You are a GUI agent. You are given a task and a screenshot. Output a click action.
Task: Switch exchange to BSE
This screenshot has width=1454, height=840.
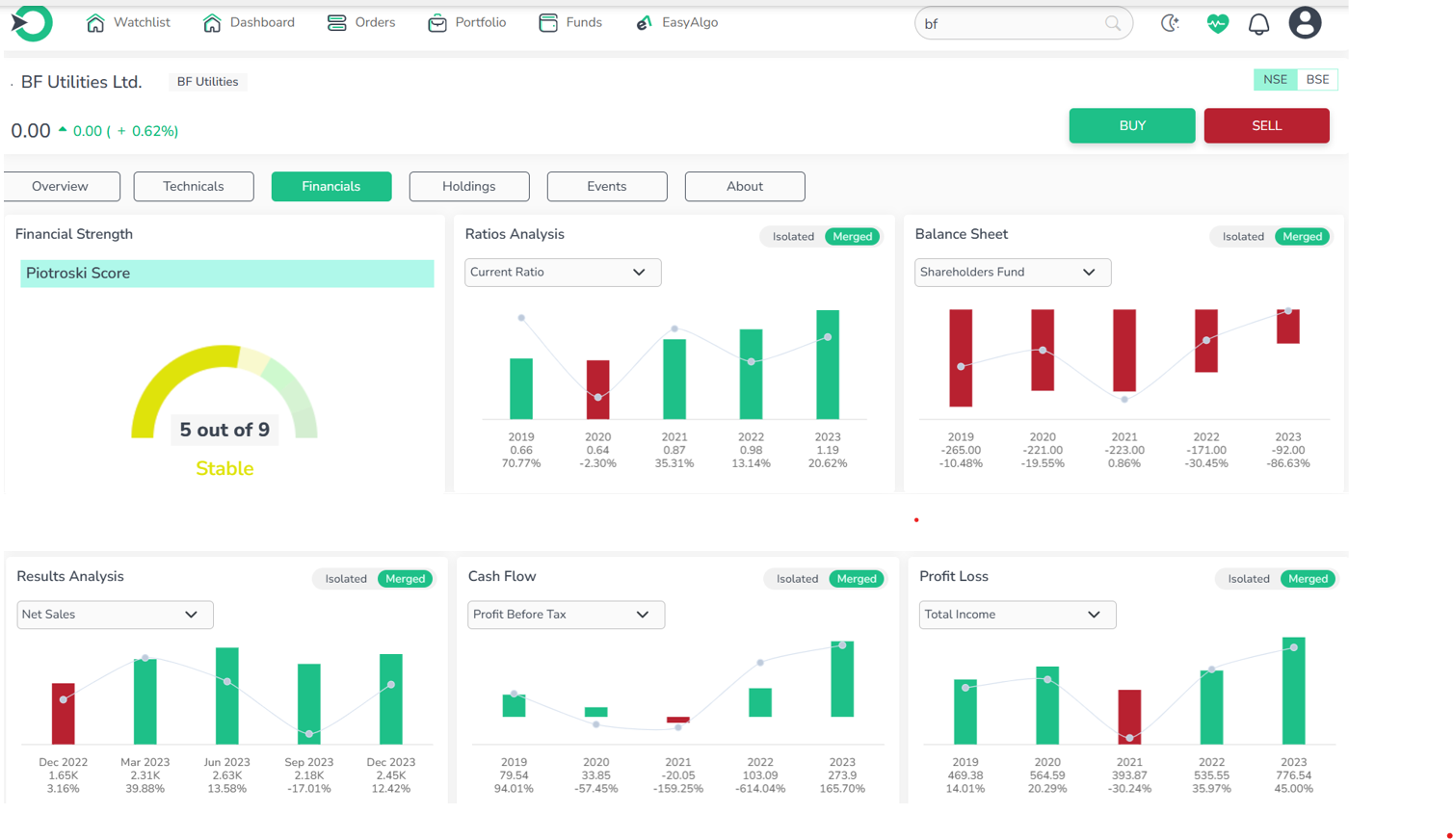tap(1317, 80)
